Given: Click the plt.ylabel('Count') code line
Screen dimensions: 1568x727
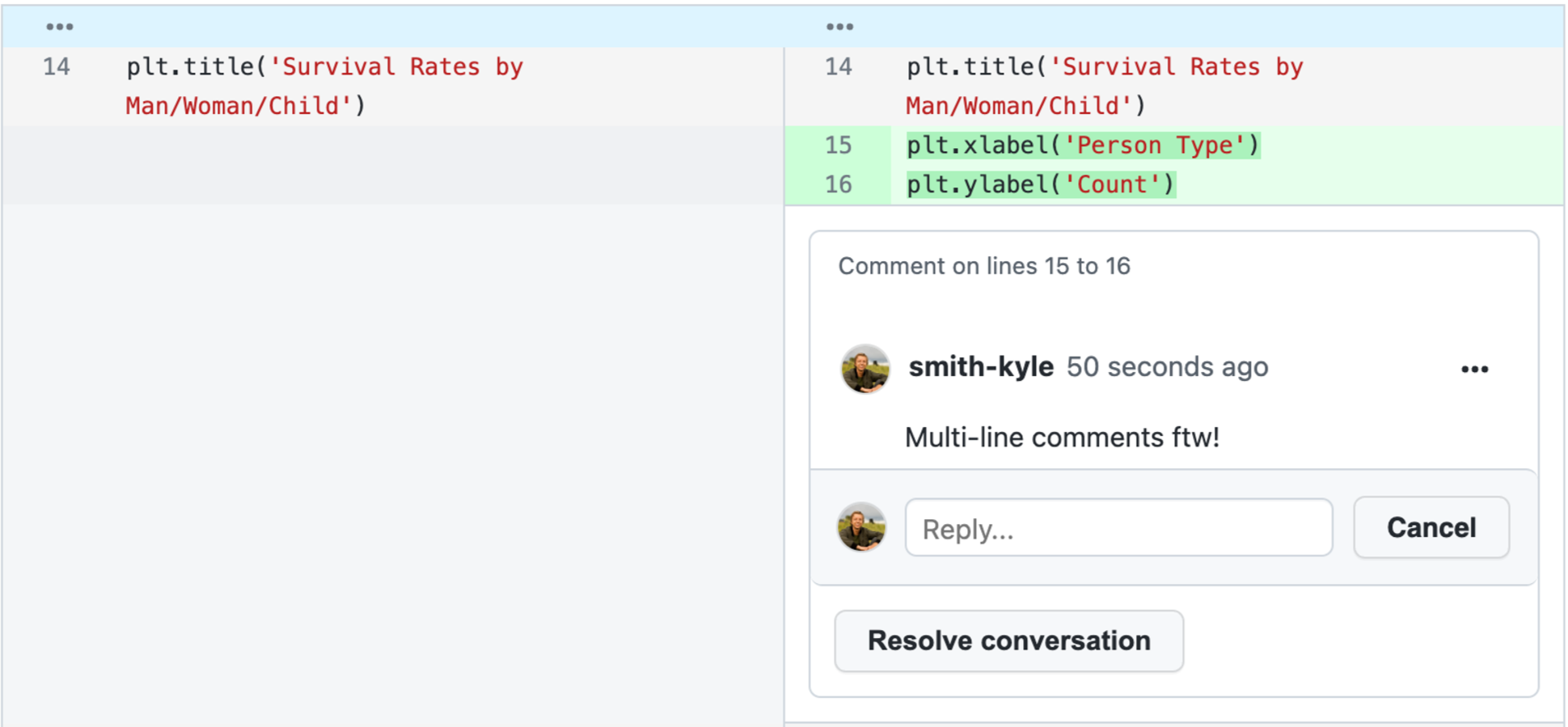Looking at the screenshot, I should coord(1040,184).
